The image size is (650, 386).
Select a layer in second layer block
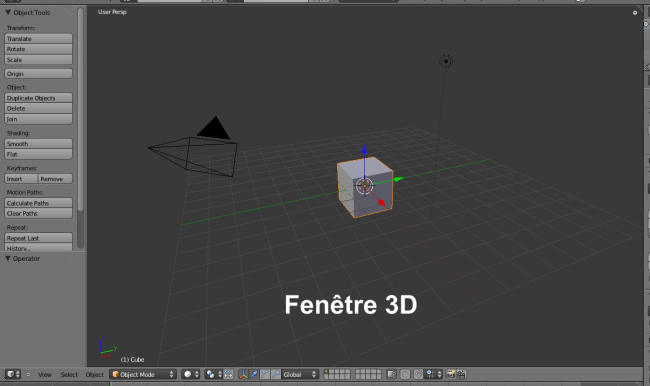pos(369,374)
